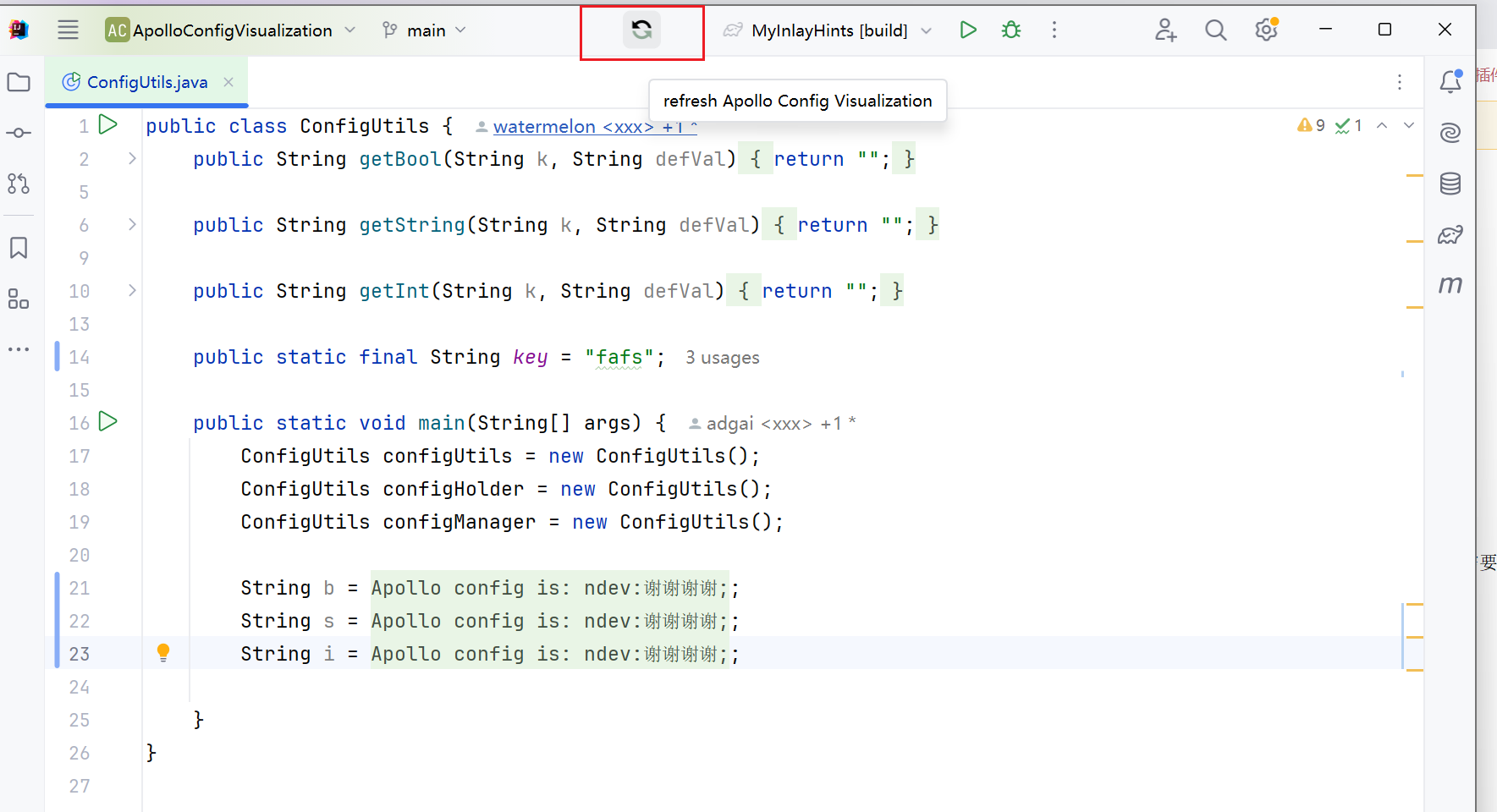Open the Structure tool window
The image size is (1497, 812).
point(19,299)
